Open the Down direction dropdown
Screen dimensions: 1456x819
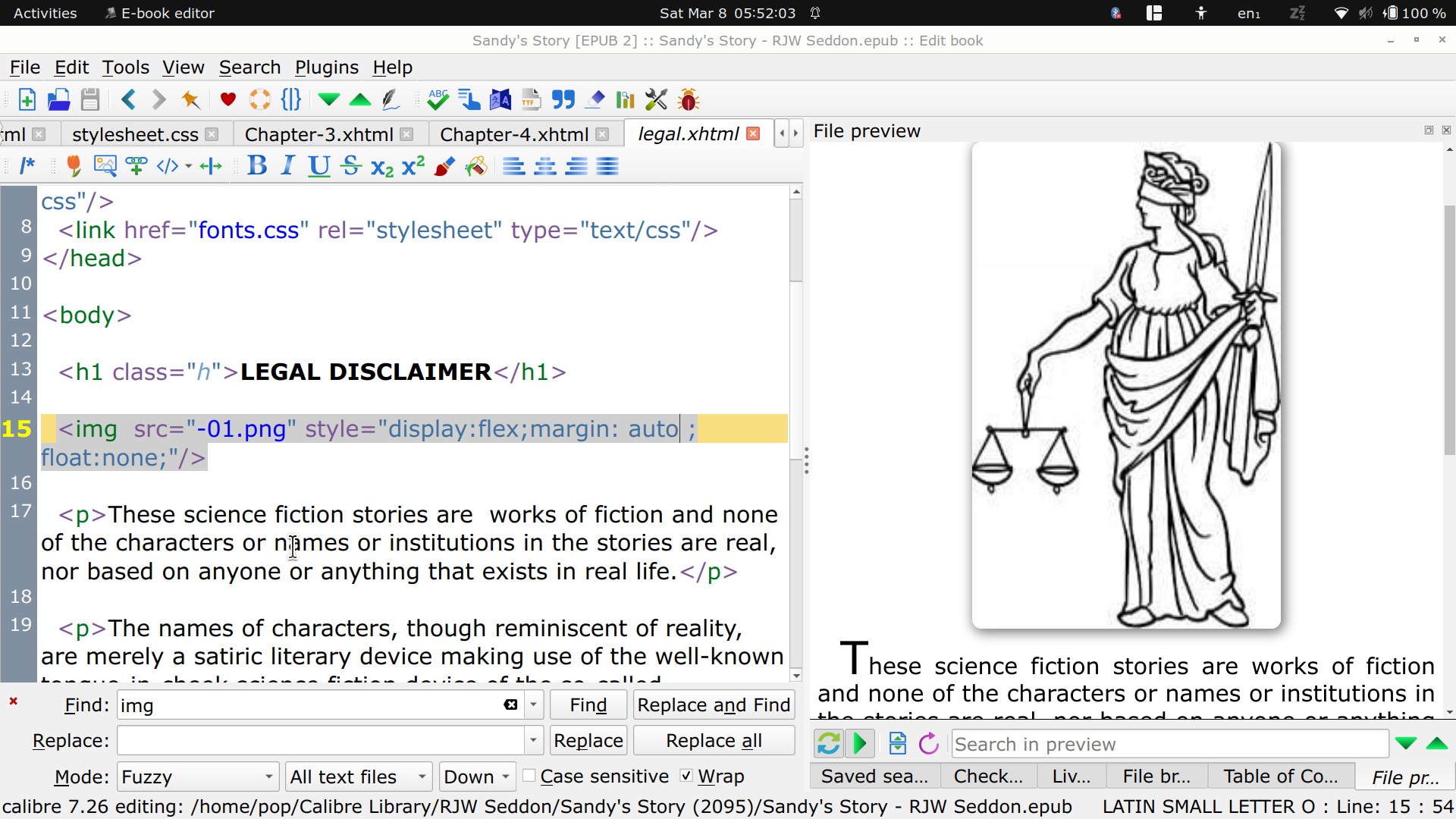[477, 777]
